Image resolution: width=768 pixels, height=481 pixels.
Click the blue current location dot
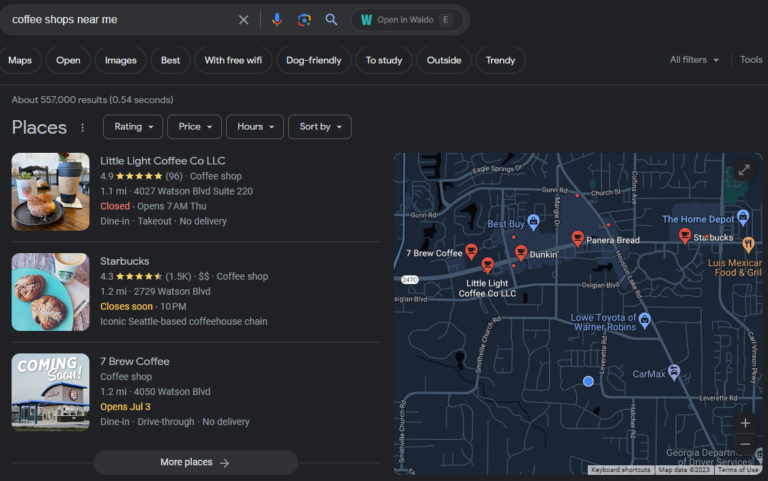[588, 381]
